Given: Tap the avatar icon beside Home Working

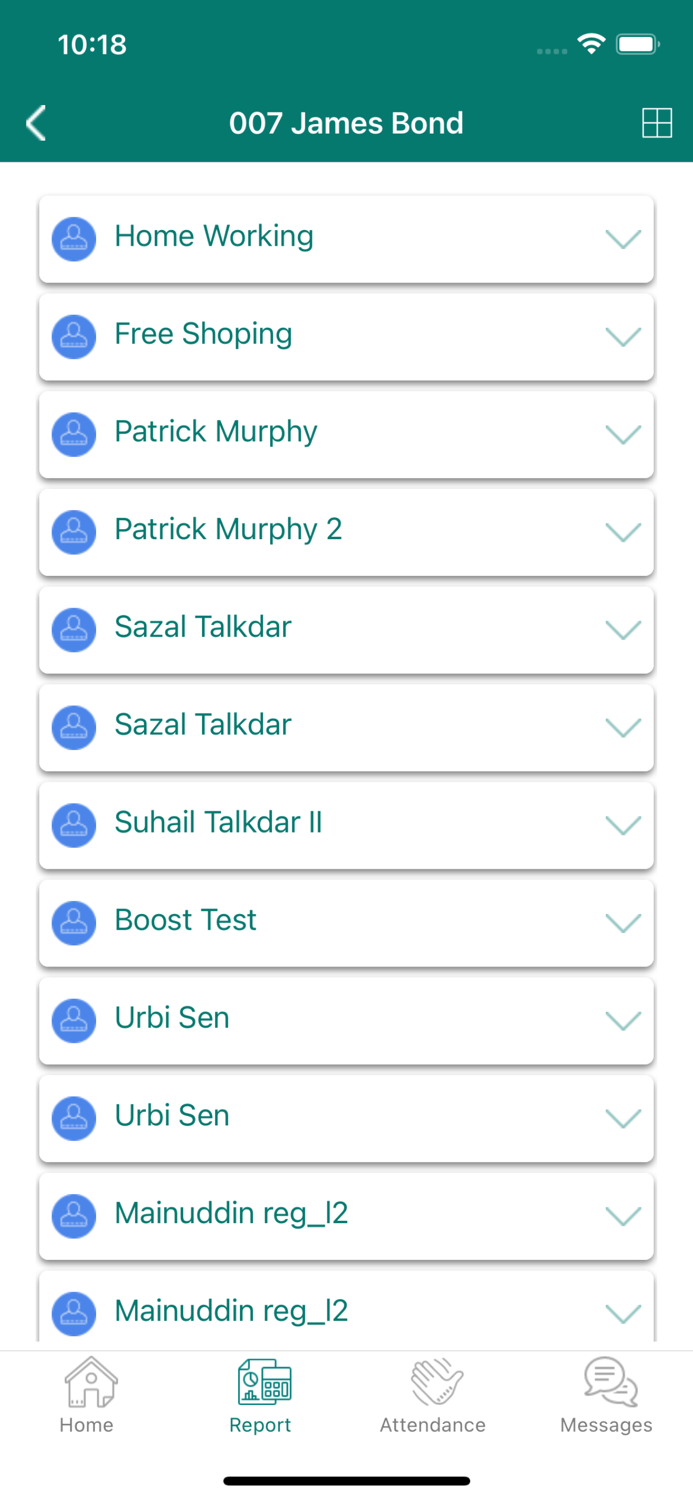Looking at the screenshot, I should [73, 239].
